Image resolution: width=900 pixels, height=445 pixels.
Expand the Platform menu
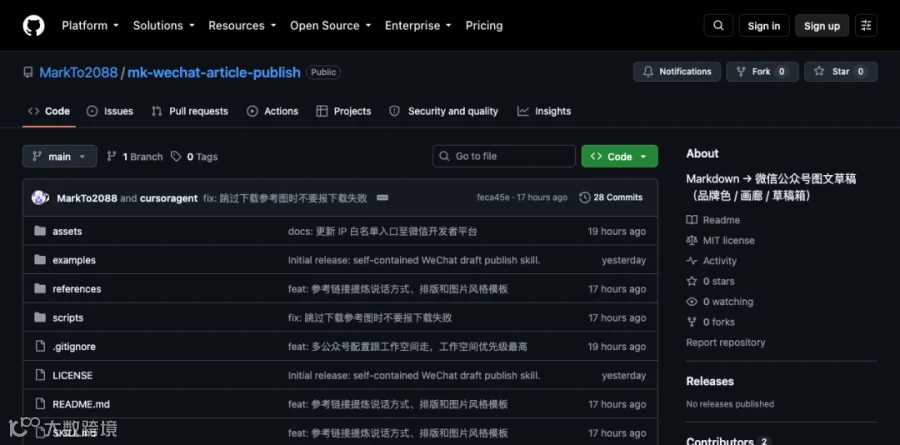[x=90, y=26]
